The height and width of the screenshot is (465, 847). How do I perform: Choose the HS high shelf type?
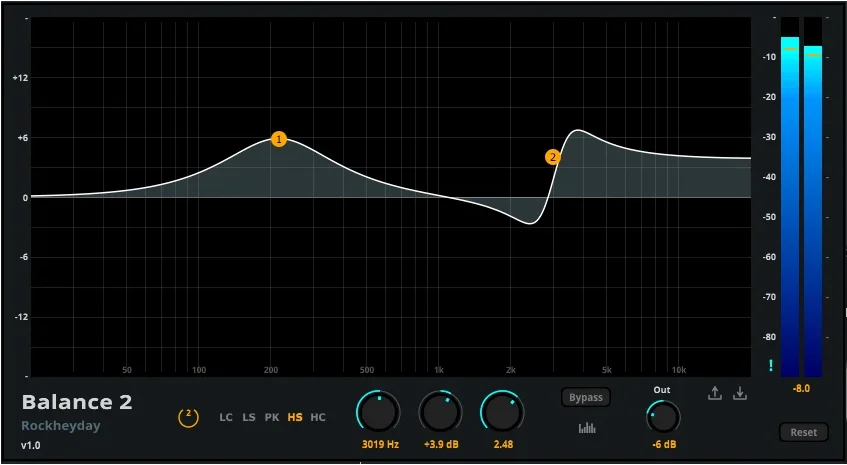click(295, 417)
